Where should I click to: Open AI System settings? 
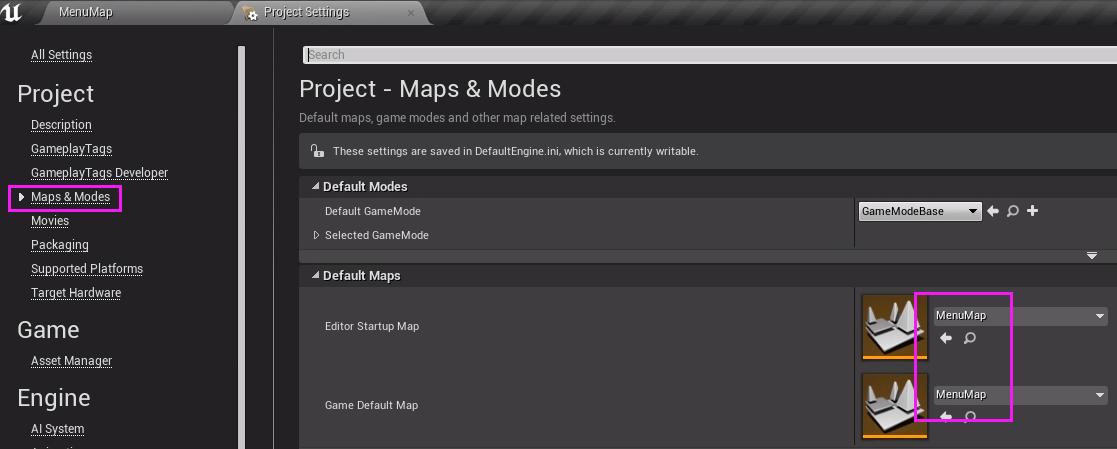pos(58,429)
